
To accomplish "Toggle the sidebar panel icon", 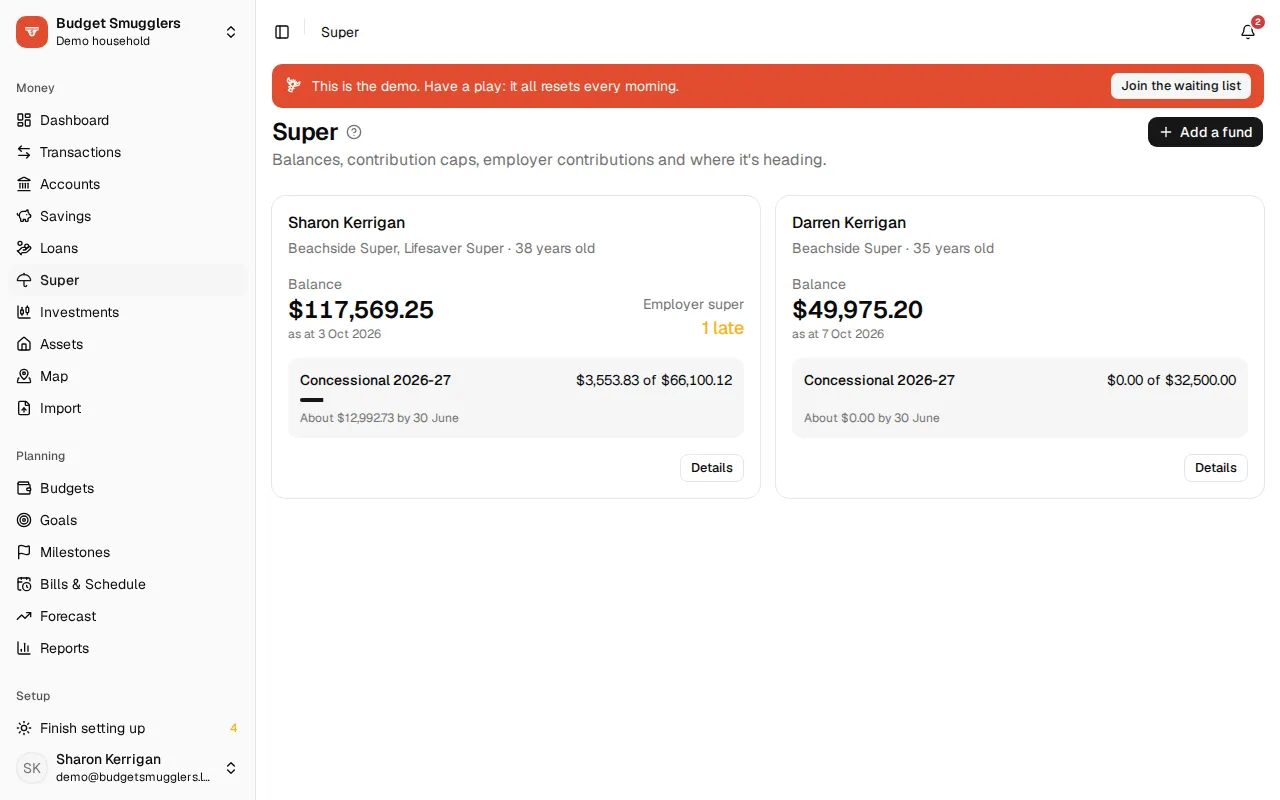I will tap(282, 32).
